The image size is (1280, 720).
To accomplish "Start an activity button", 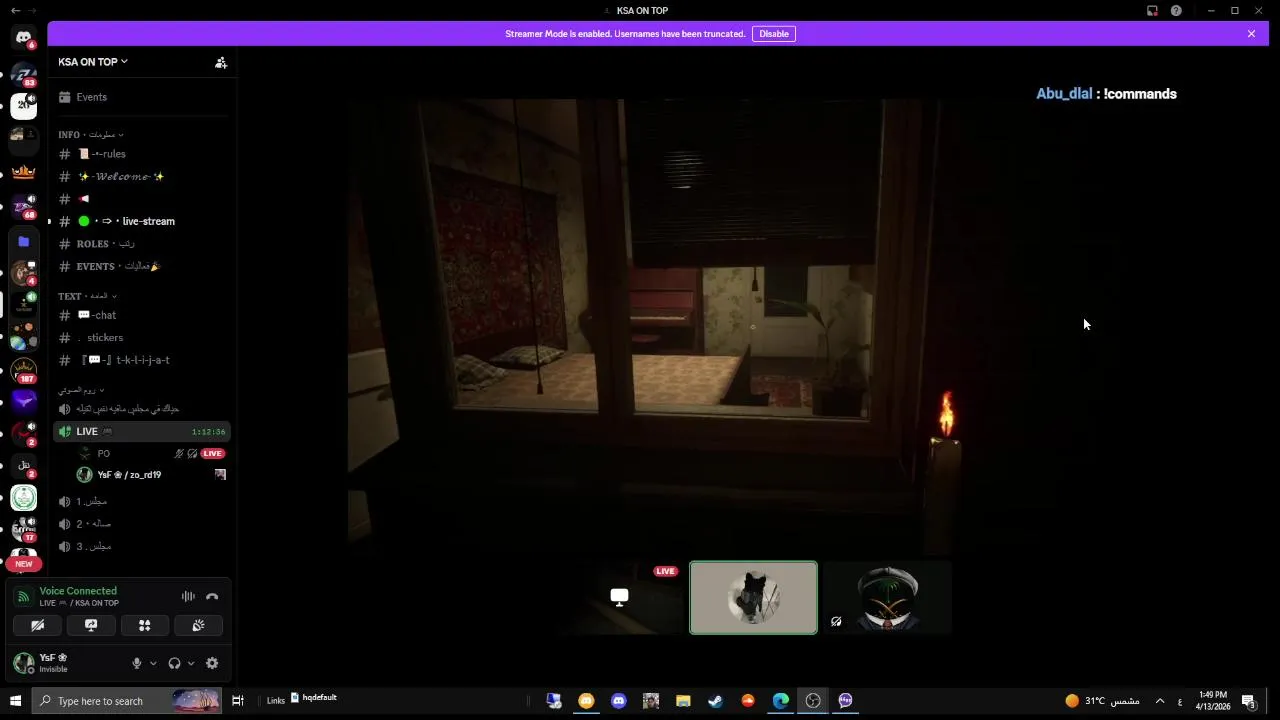I will [145, 625].
